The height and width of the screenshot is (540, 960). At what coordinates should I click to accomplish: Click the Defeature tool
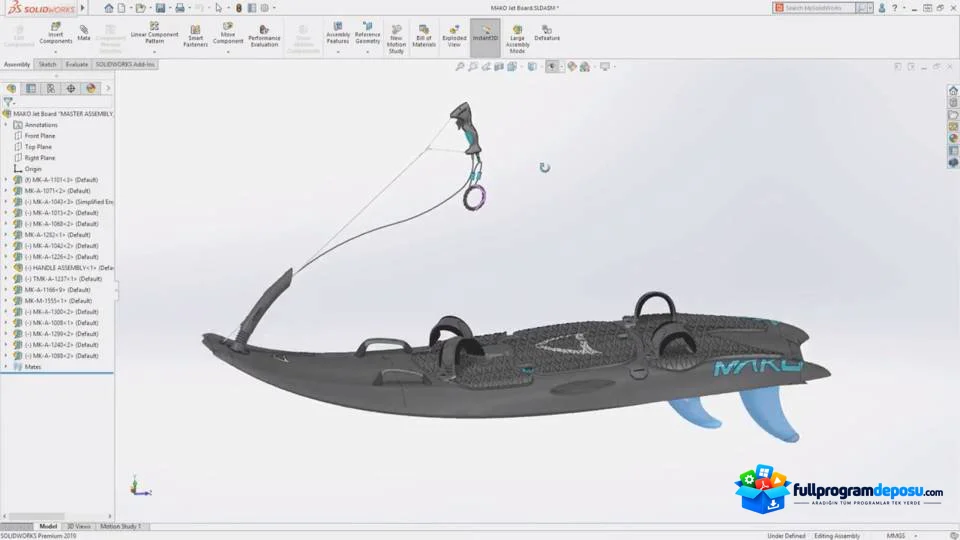click(x=547, y=33)
